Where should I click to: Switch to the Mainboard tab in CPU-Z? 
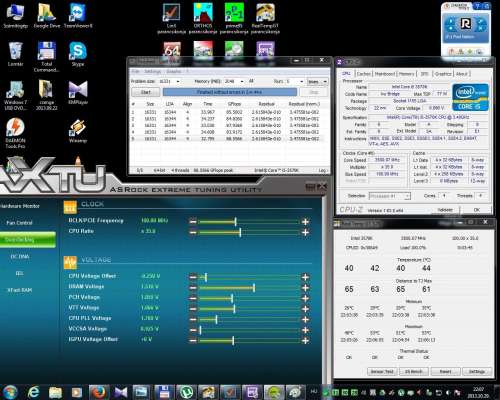point(385,74)
